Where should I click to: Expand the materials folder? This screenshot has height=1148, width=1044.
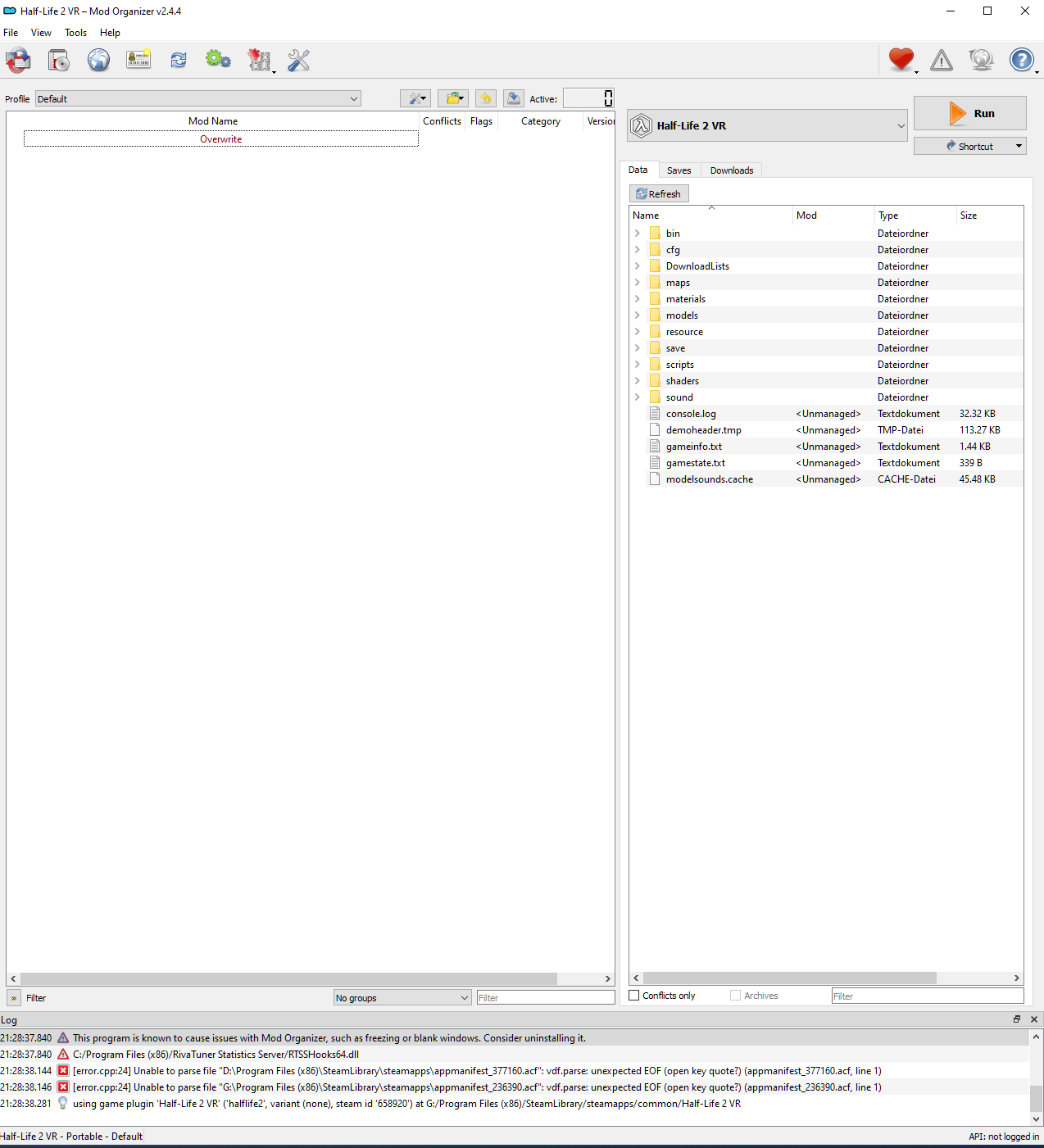[x=637, y=299]
